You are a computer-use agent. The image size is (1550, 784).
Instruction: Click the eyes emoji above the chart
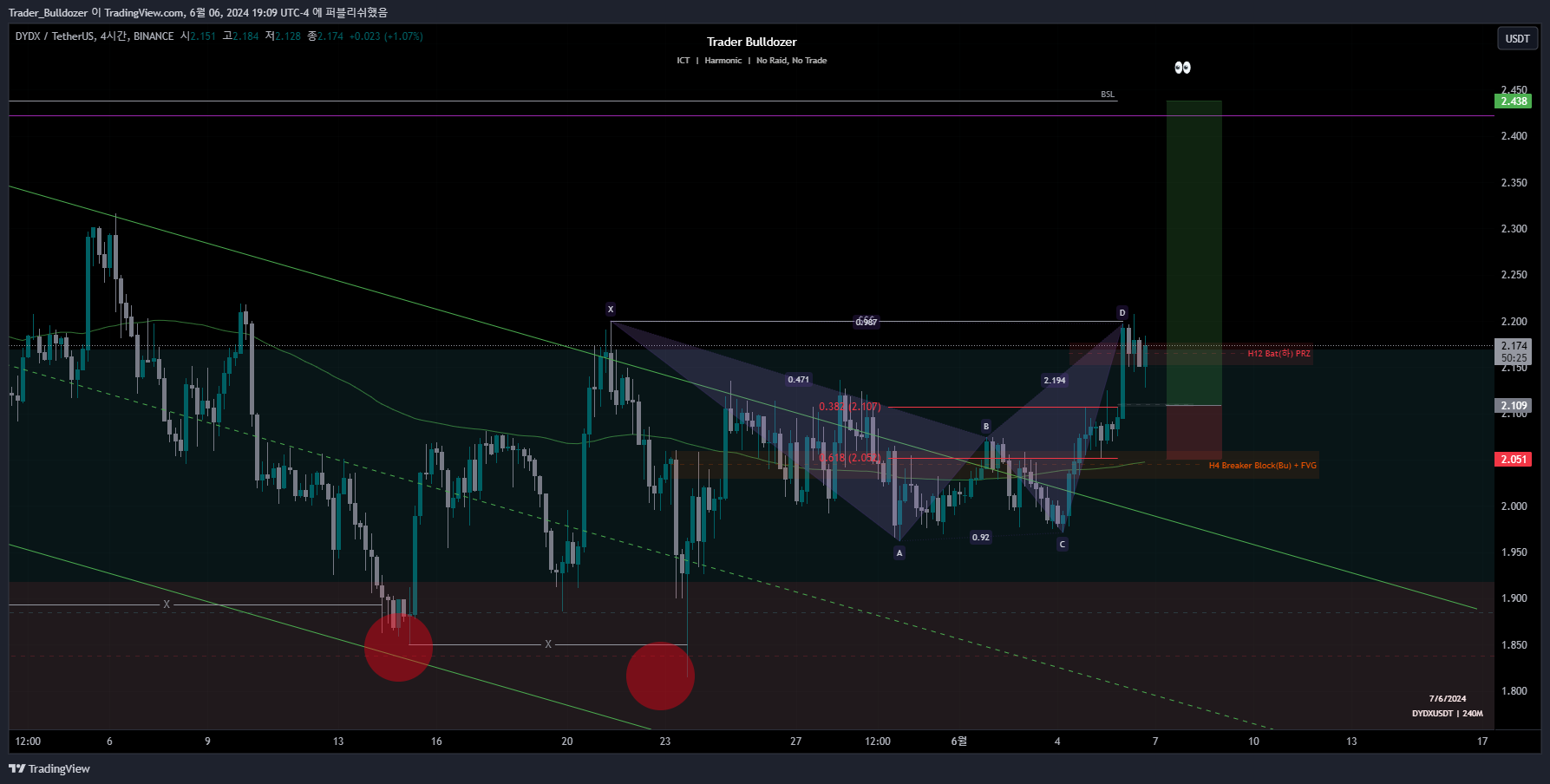pyautogui.click(x=1182, y=68)
